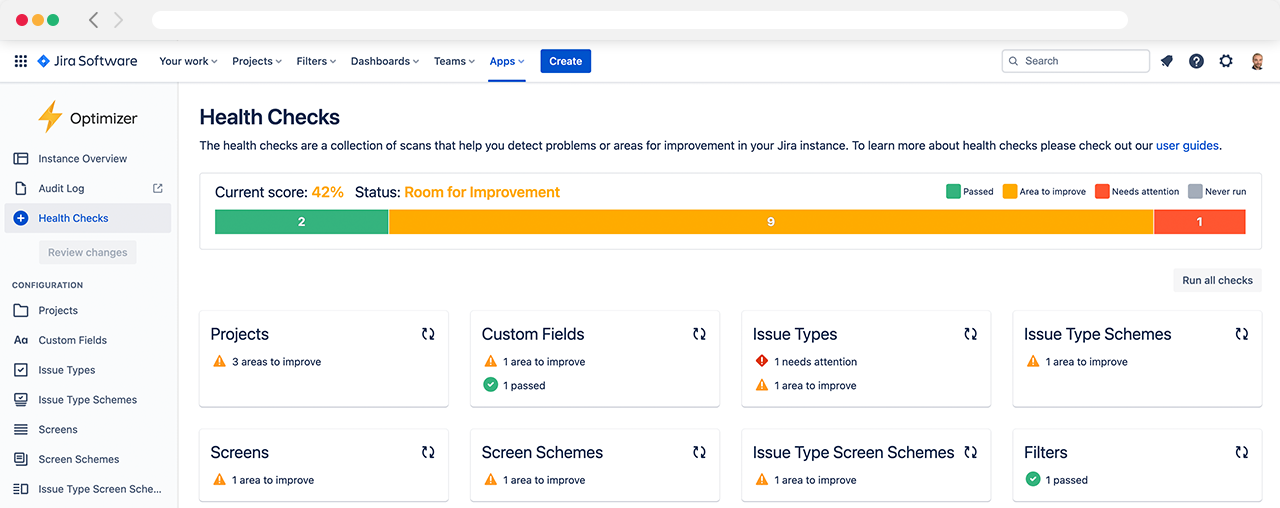Viewport: 1280px width, 508px height.
Task: Expand the Your work dropdown
Action: [x=189, y=61]
